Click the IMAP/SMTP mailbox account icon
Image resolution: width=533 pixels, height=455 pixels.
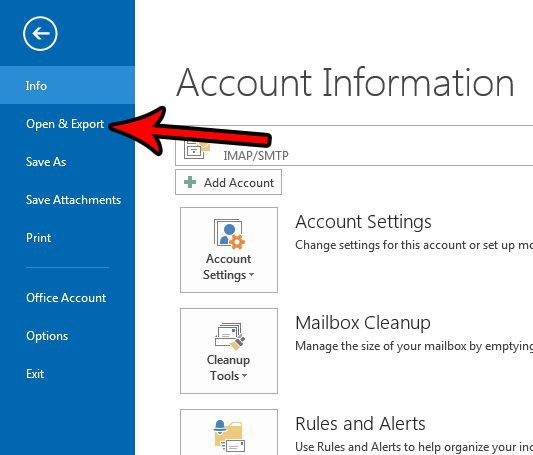[x=196, y=150]
